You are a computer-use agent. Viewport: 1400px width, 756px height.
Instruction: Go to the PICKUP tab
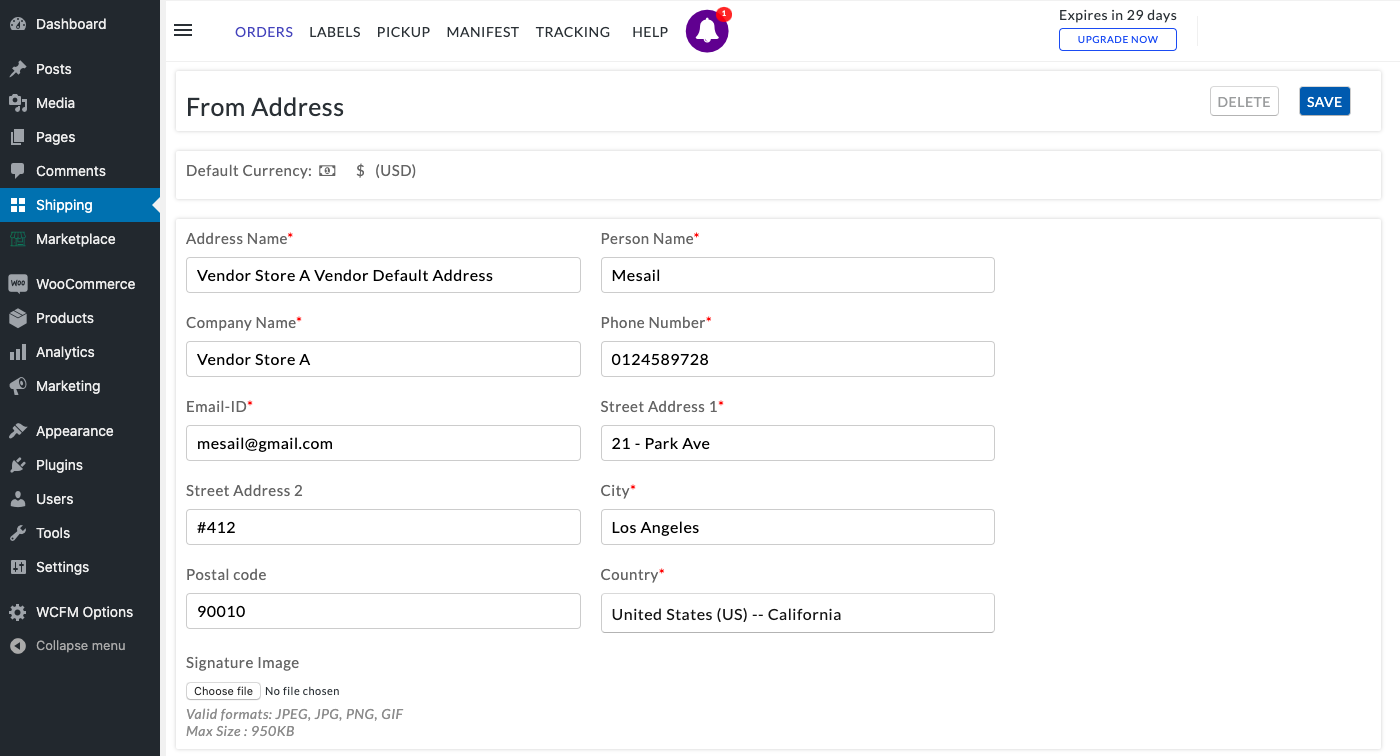pyautogui.click(x=403, y=32)
